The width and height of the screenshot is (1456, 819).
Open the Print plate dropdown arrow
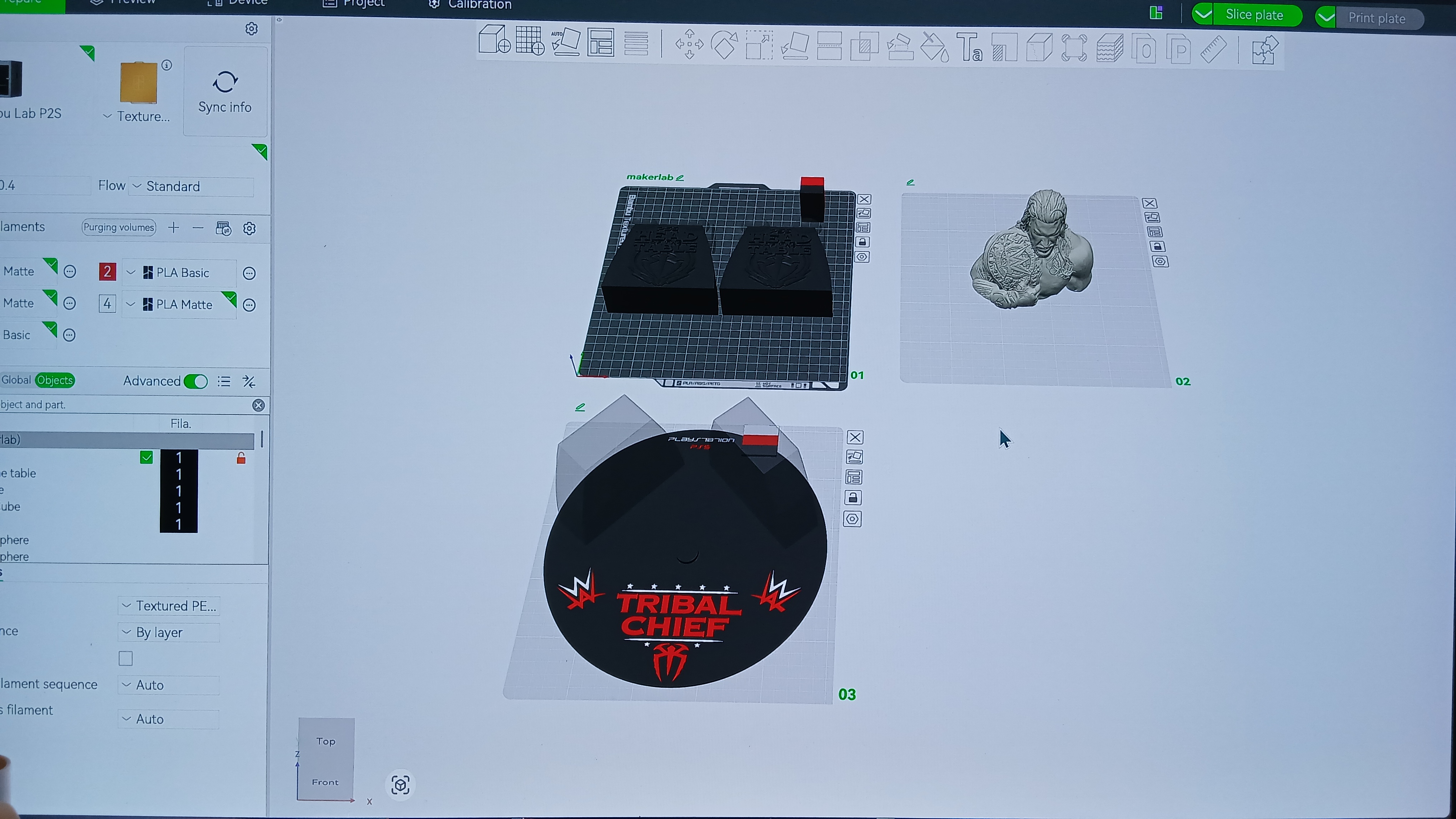(x=1326, y=18)
